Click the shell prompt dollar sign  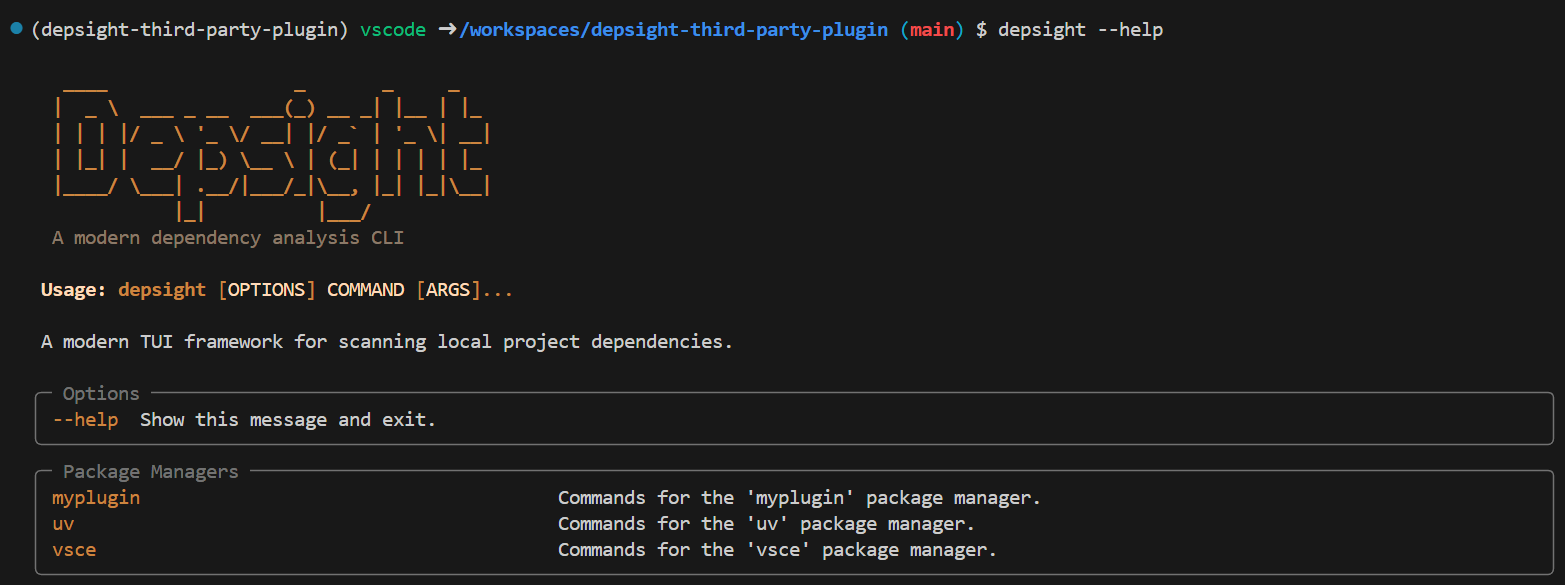pyautogui.click(x=981, y=29)
